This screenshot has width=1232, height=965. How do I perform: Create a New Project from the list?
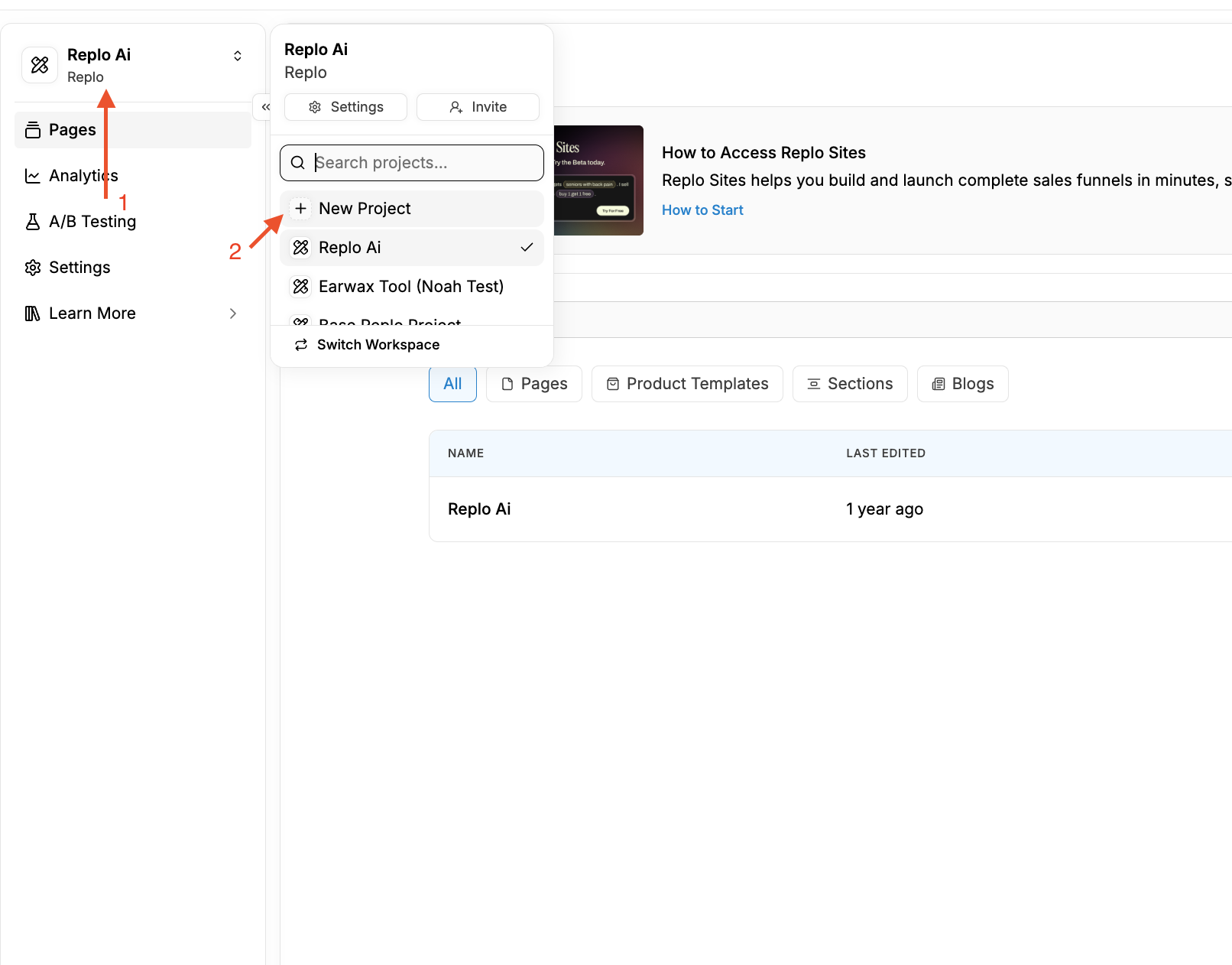[x=412, y=209]
